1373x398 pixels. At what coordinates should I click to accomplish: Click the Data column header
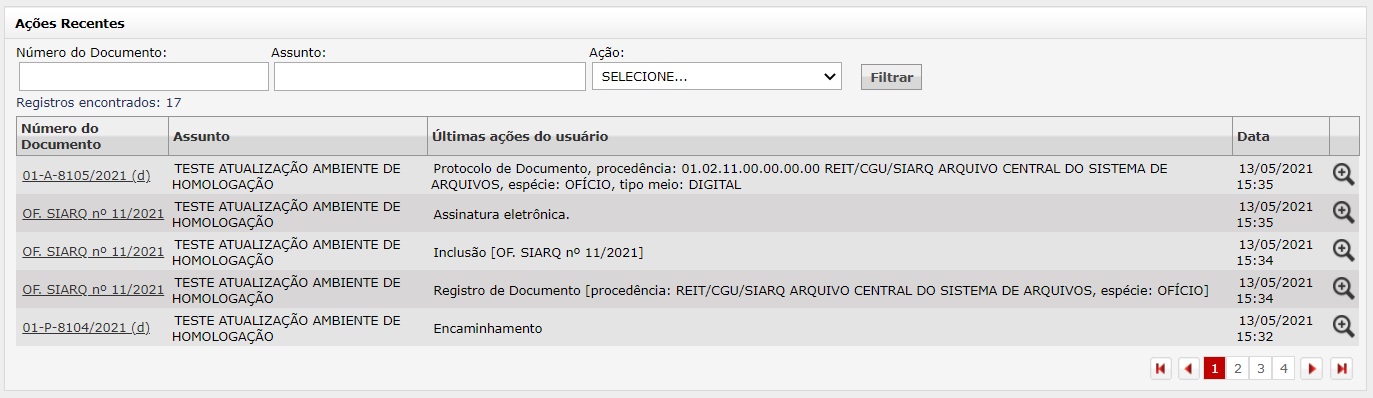1281,136
